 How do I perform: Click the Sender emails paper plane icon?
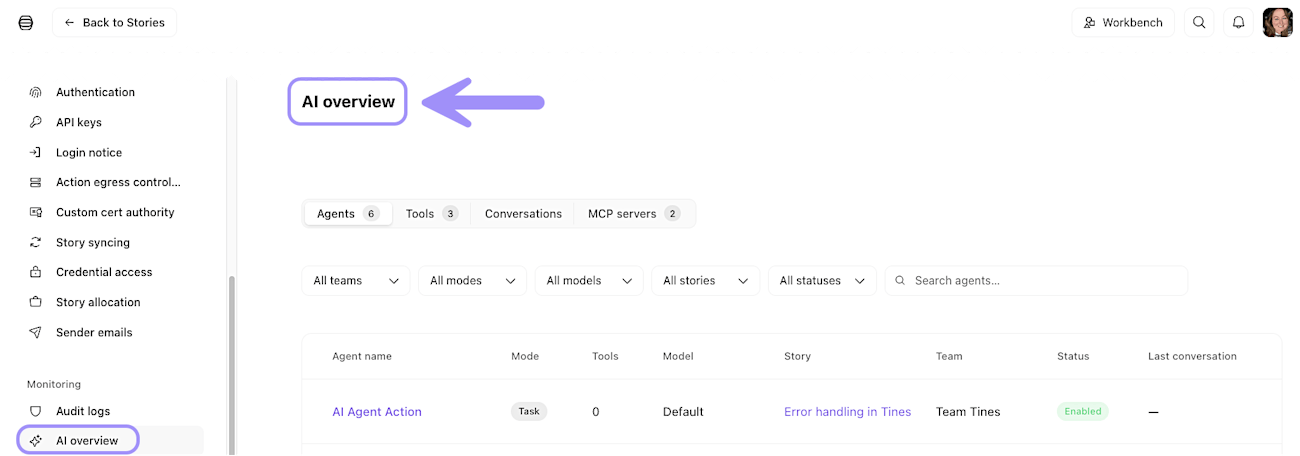pos(36,332)
